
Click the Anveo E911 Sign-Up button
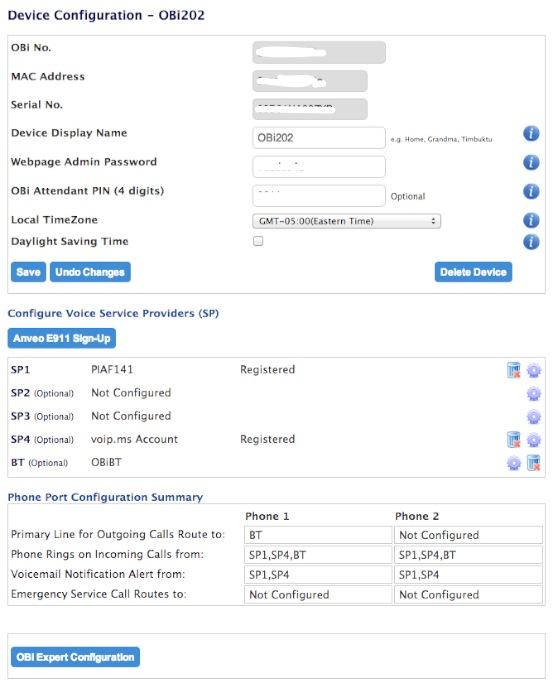(62, 338)
